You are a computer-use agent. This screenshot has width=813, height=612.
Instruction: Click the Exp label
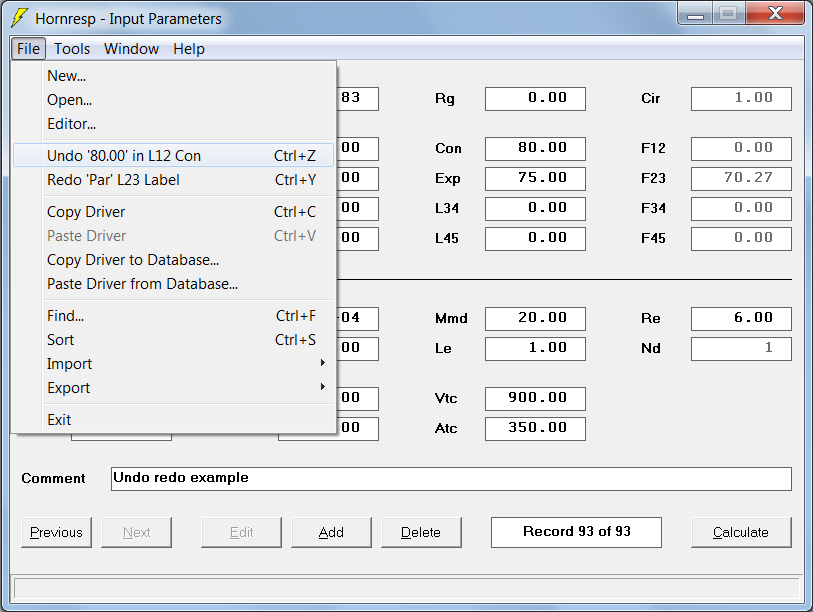(447, 179)
